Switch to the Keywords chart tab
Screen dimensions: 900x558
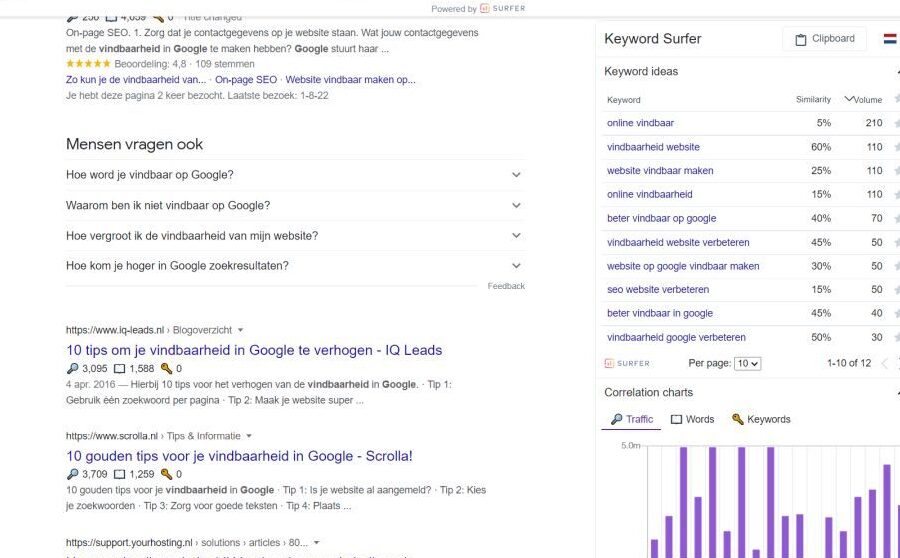[x=762, y=420]
